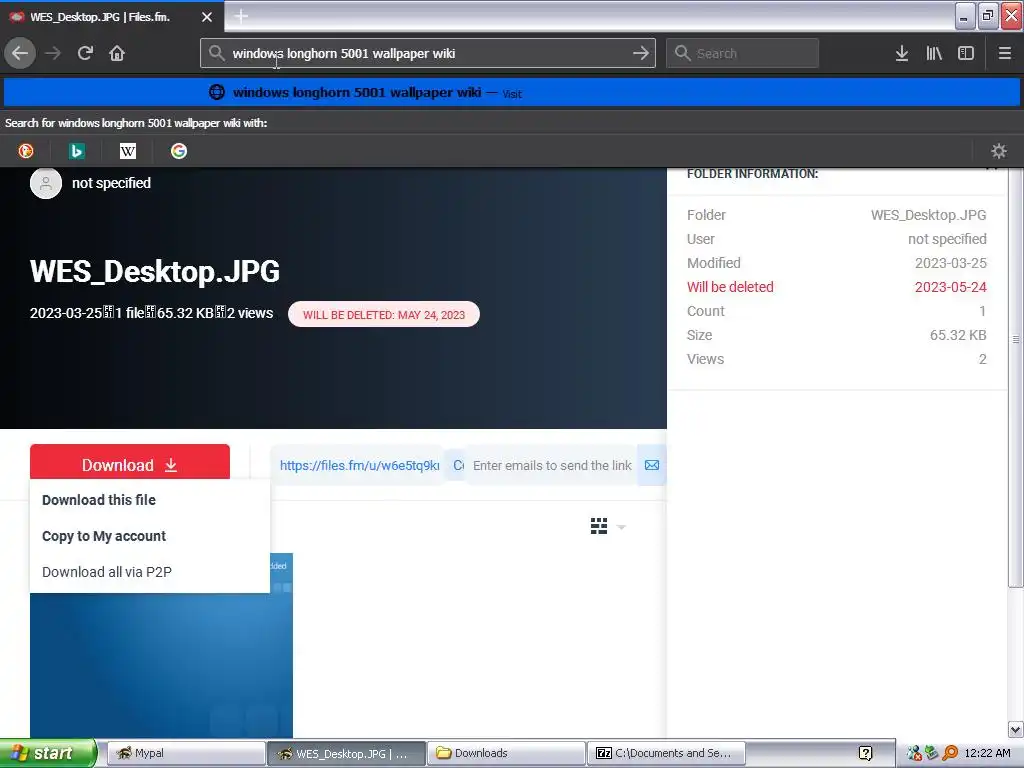Click the page scrollbar down arrow
Screen dimensions: 1024x768
pyautogui.click(x=1016, y=729)
